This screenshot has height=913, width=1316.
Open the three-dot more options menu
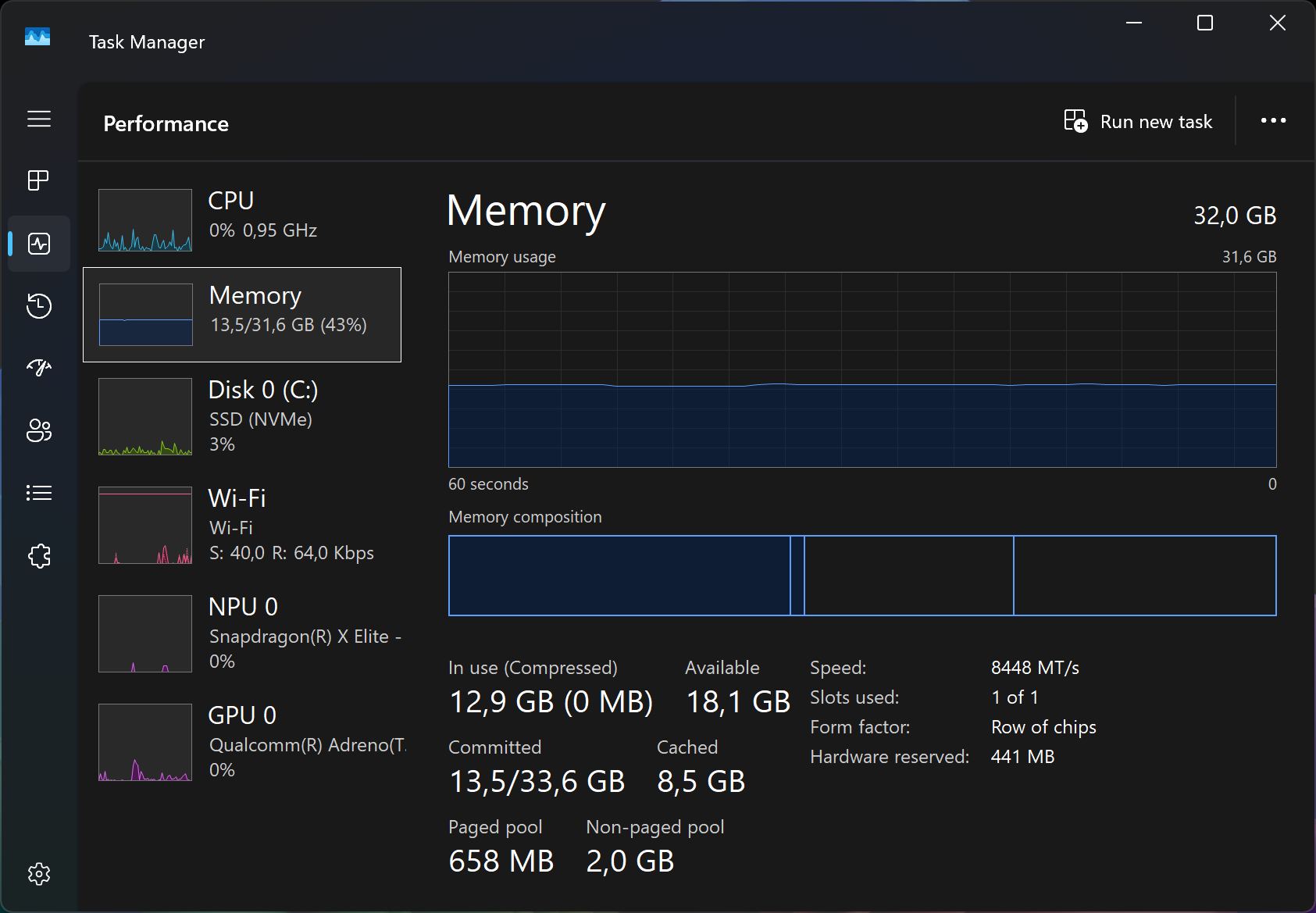[1273, 121]
